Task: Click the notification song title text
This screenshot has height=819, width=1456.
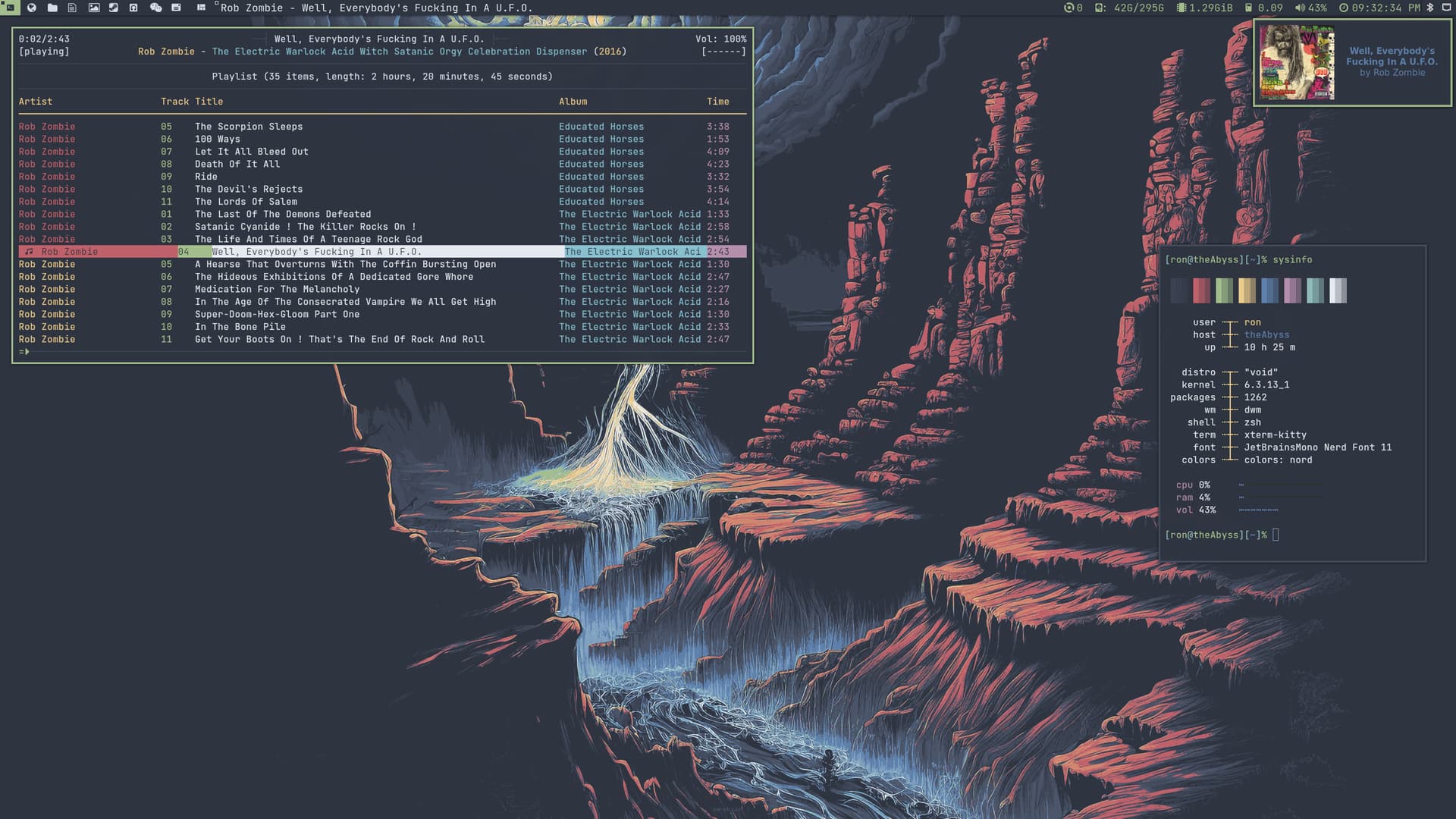Action: 1392,56
